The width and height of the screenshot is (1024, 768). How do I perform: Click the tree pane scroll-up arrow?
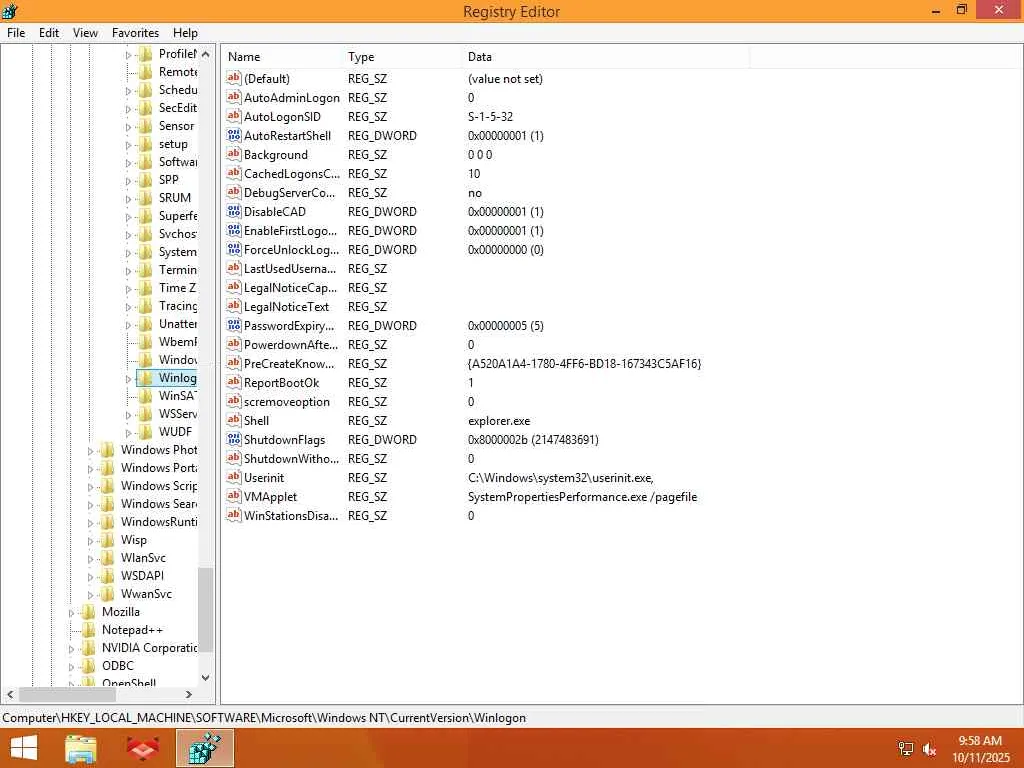[x=206, y=54]
